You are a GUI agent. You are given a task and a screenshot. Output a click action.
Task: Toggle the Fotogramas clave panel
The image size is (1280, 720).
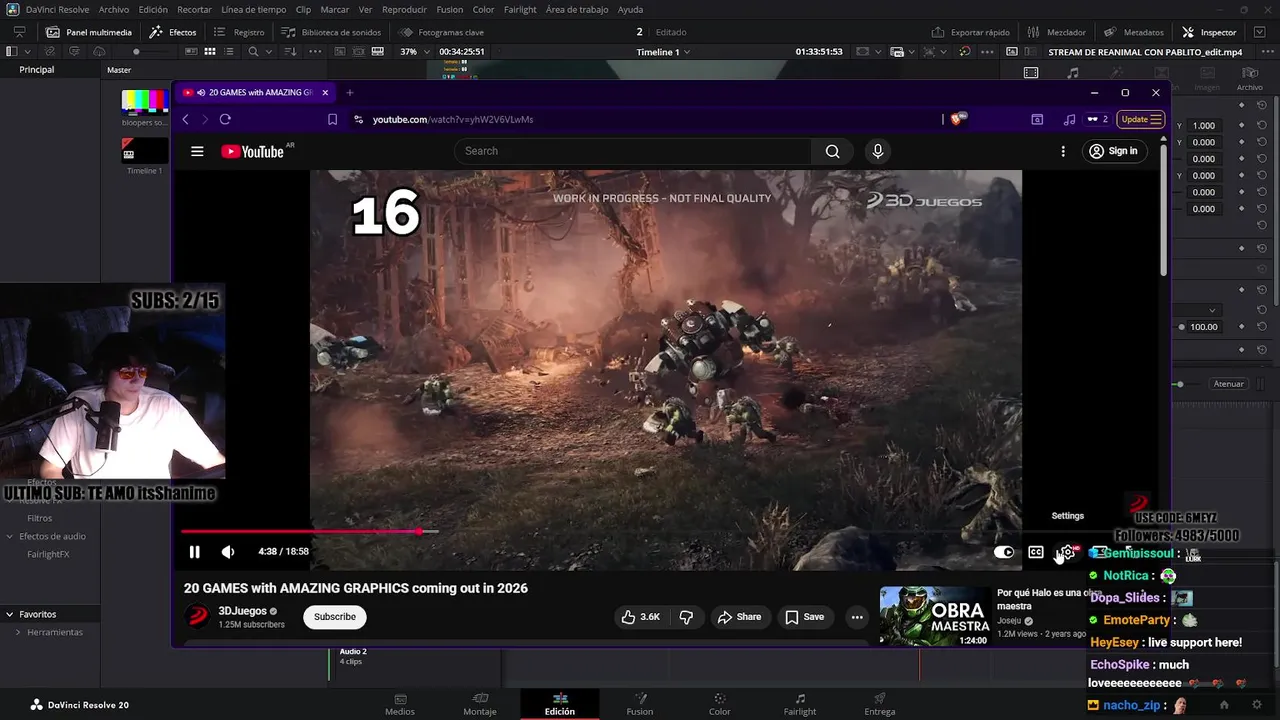click(441, 32)
